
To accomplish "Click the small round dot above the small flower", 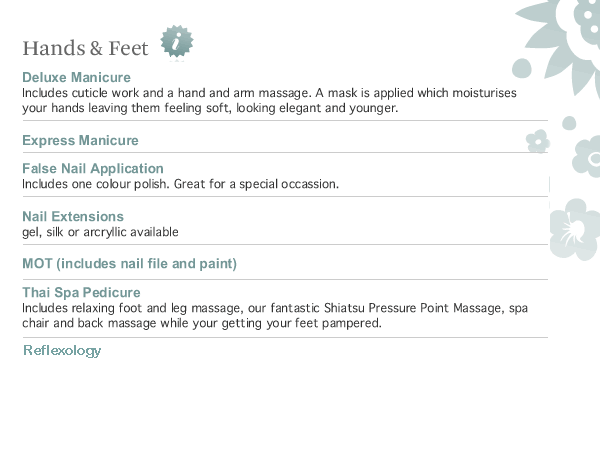I will point(569,123).
